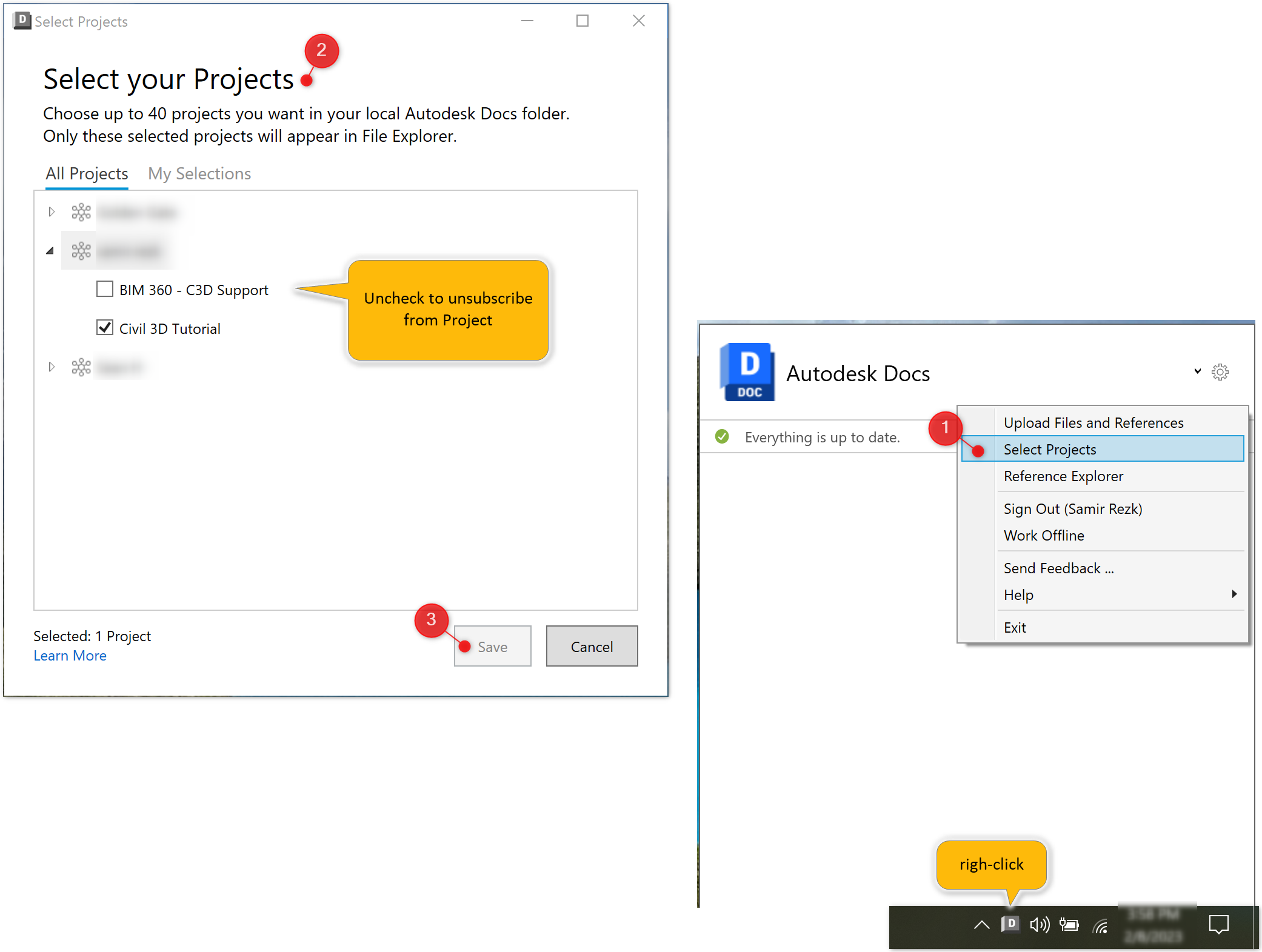
Task: Collapse the expanded second hub node
Action: coord(50,250)
